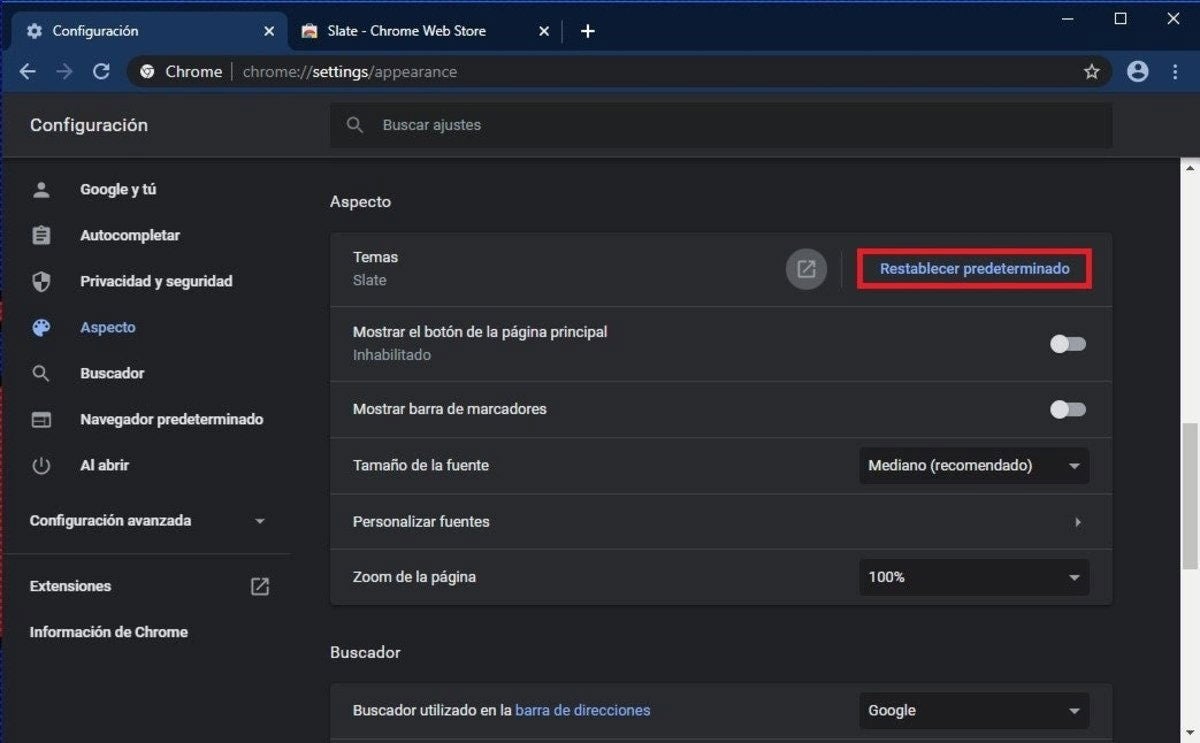Open a new tab with plus icon
The width and height of the screenshot is (1200, 743).
(588, 31)
